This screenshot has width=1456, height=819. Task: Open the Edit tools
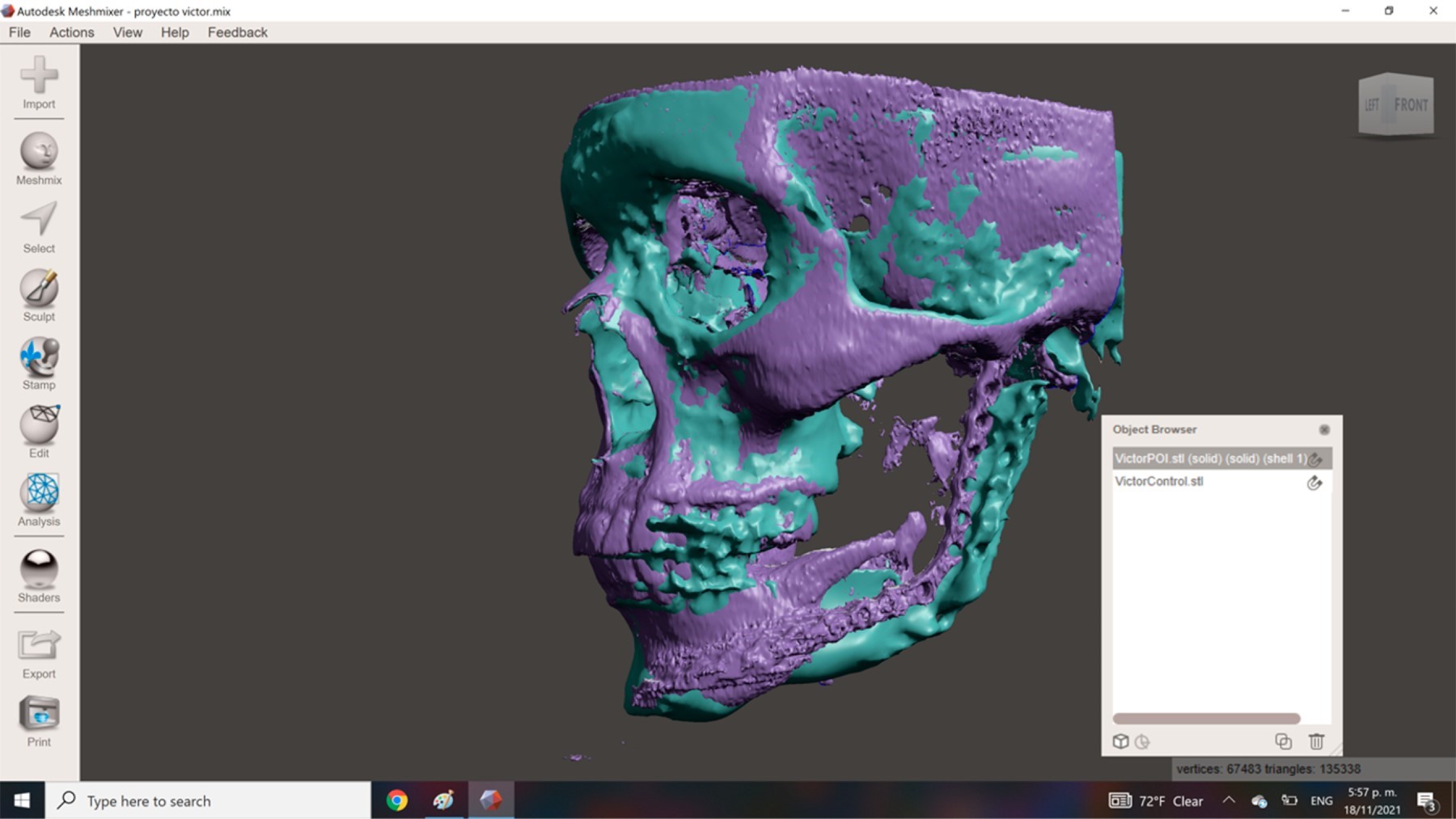pyautogui.click(x=39, y=432)
